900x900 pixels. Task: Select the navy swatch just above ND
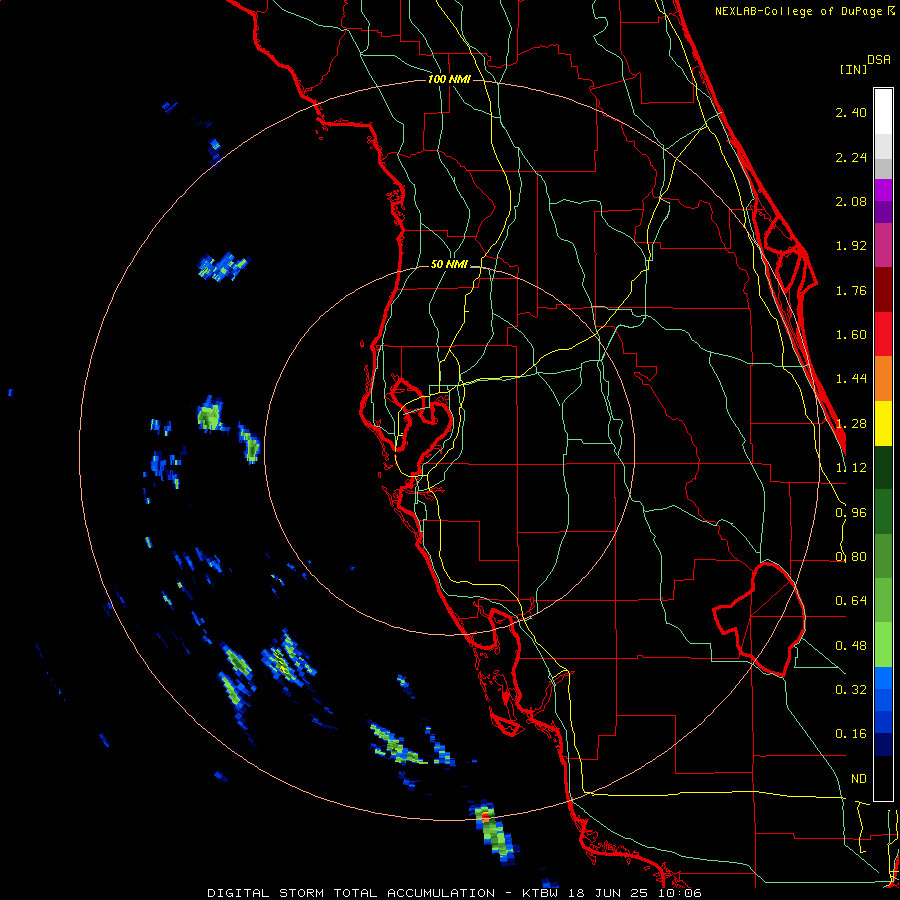[883, 744]
